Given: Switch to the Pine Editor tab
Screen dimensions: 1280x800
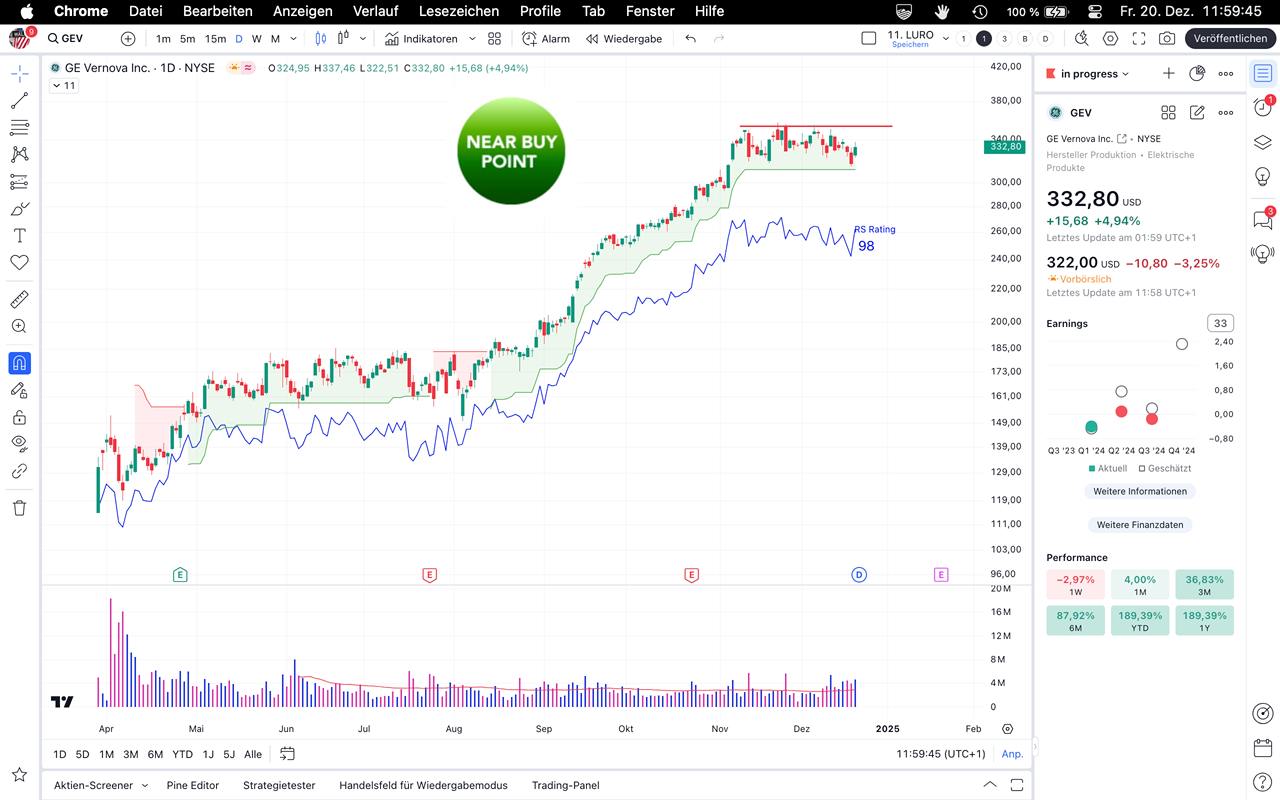Looking at the screenshot, I should (192, 786).
